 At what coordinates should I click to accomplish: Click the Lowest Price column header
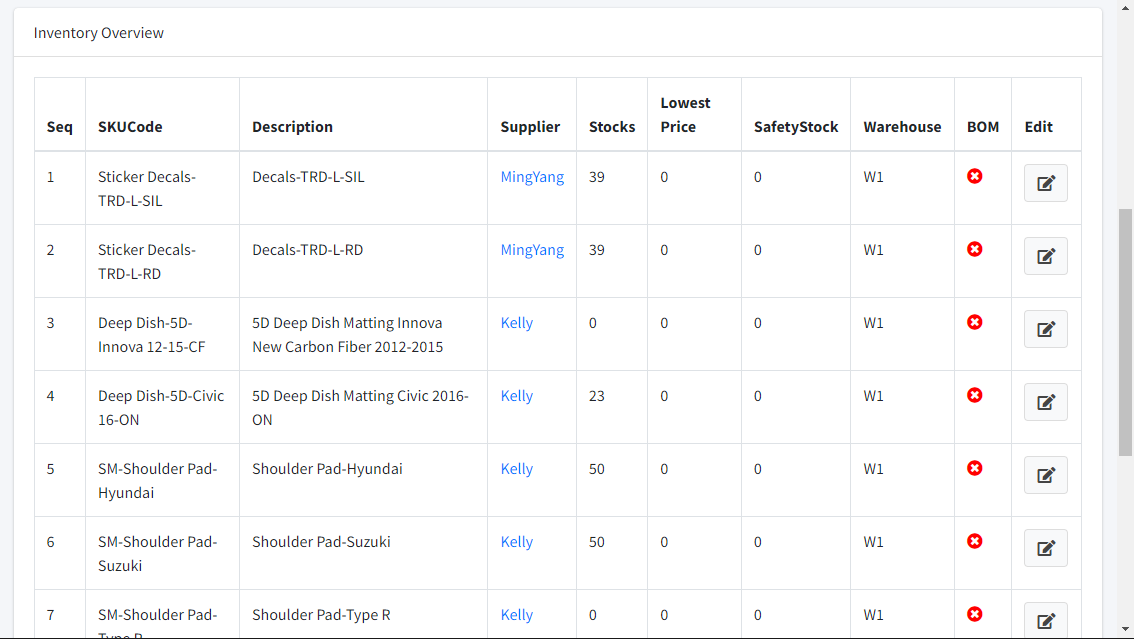[685, 115]
